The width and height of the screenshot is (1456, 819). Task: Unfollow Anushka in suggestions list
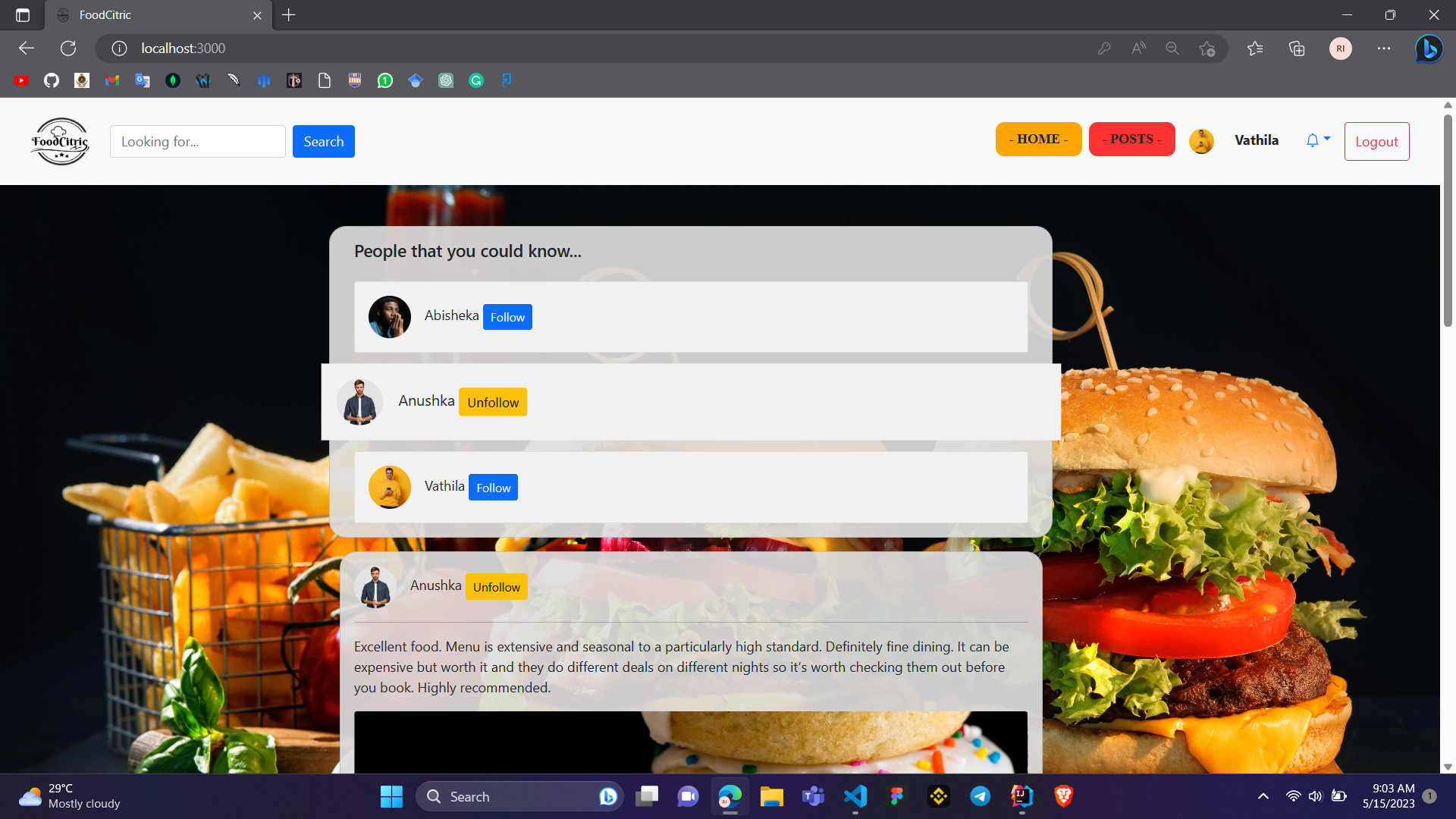(493, 403)
